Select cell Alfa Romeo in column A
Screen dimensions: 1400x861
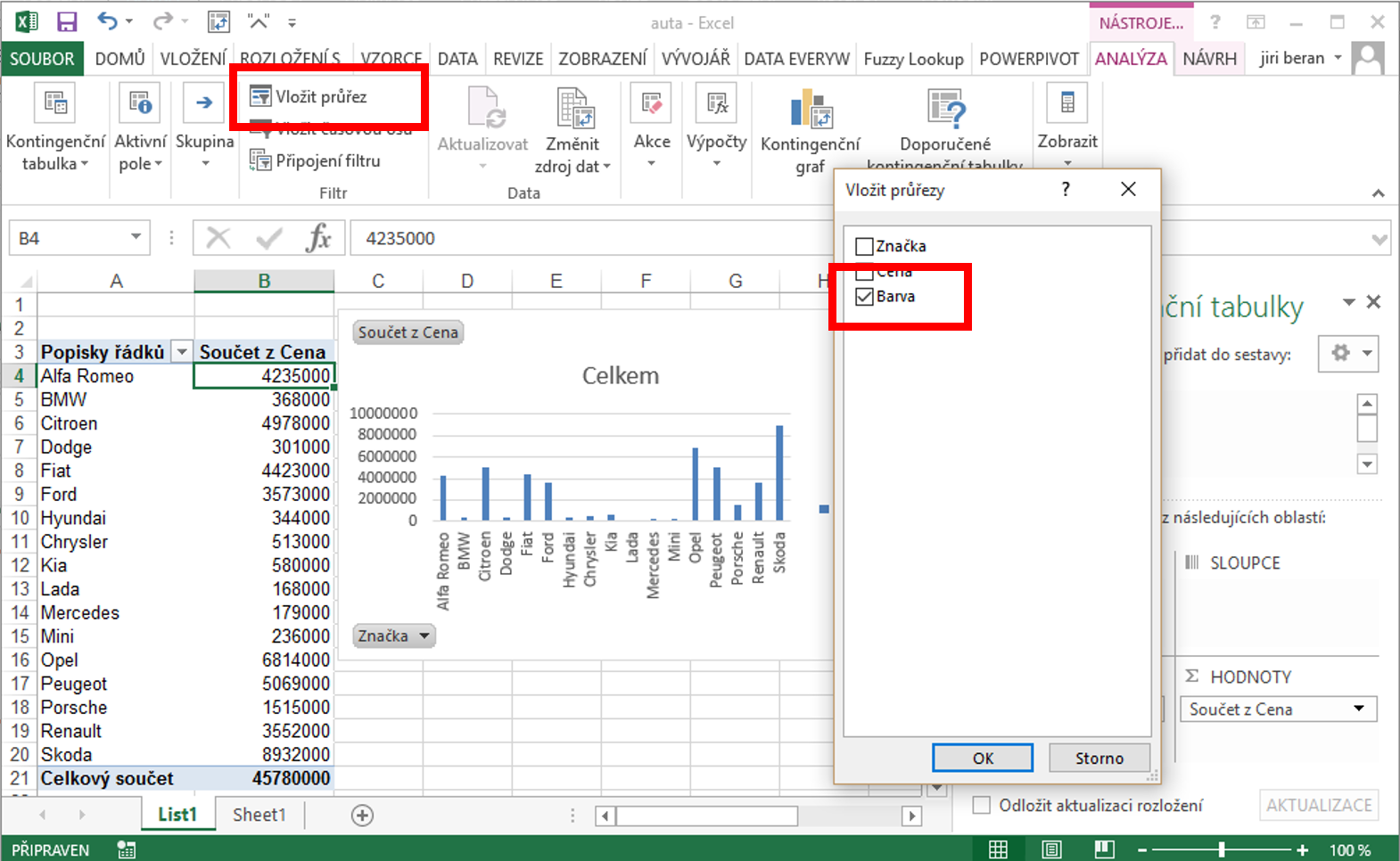pos(115,375)
